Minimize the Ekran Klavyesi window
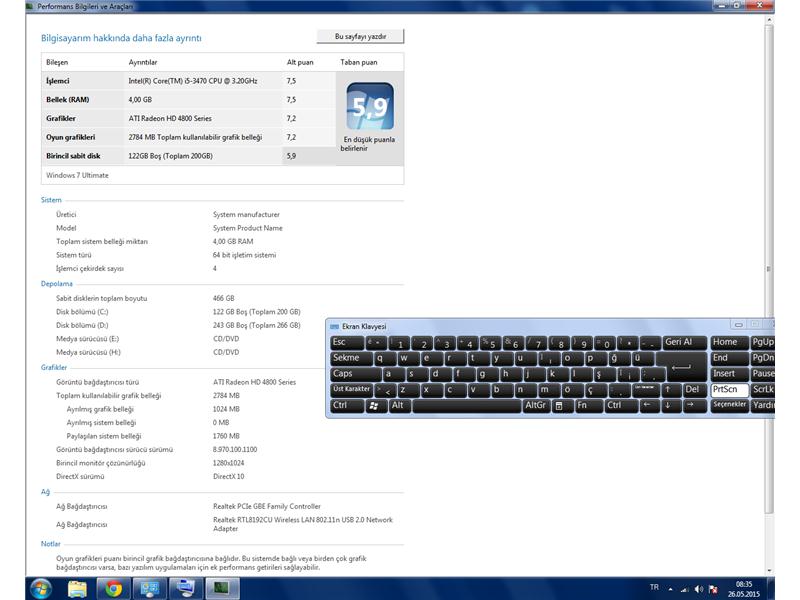 tap(738, 324)
